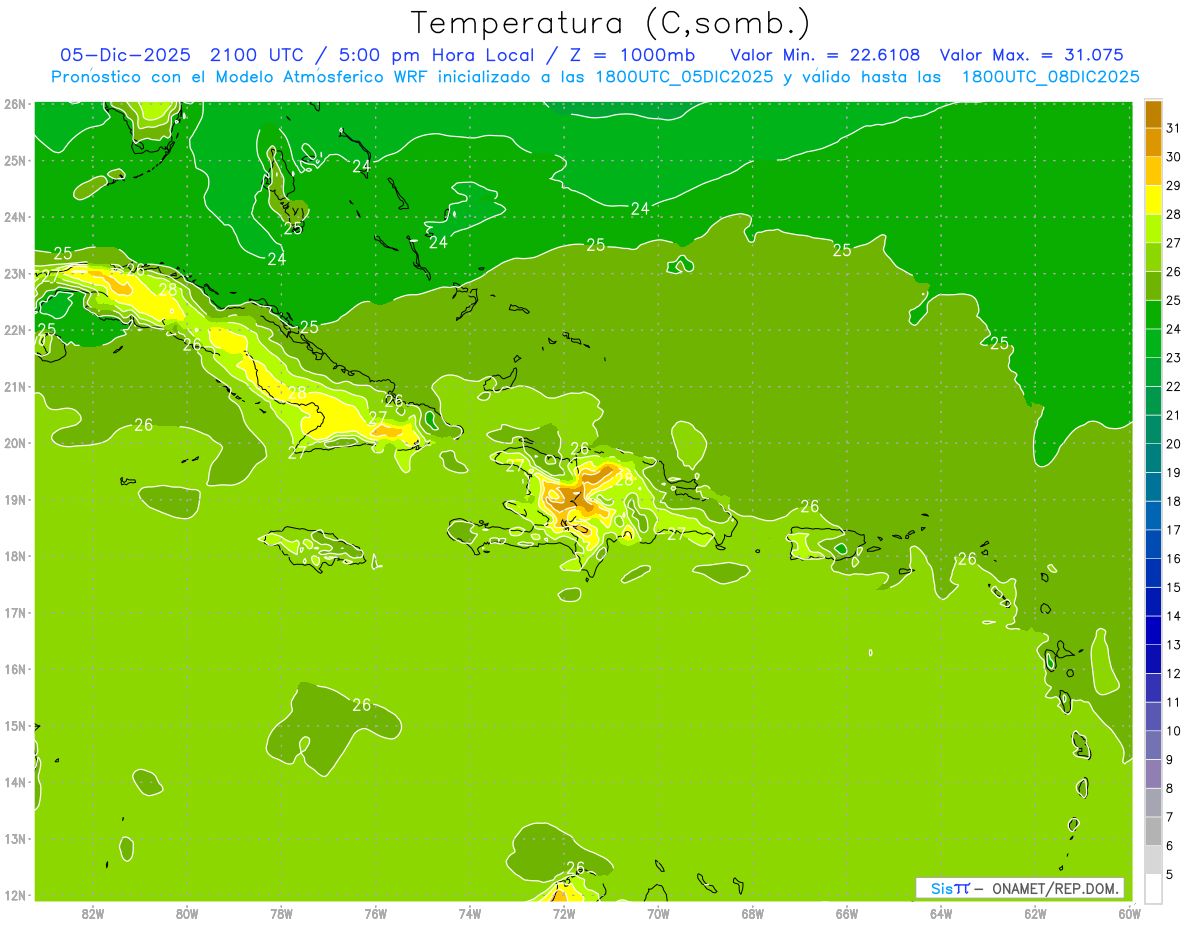Click the colorbar label '18'
The width and height of the screenshot is (1200, 927).
[1173, 501]
